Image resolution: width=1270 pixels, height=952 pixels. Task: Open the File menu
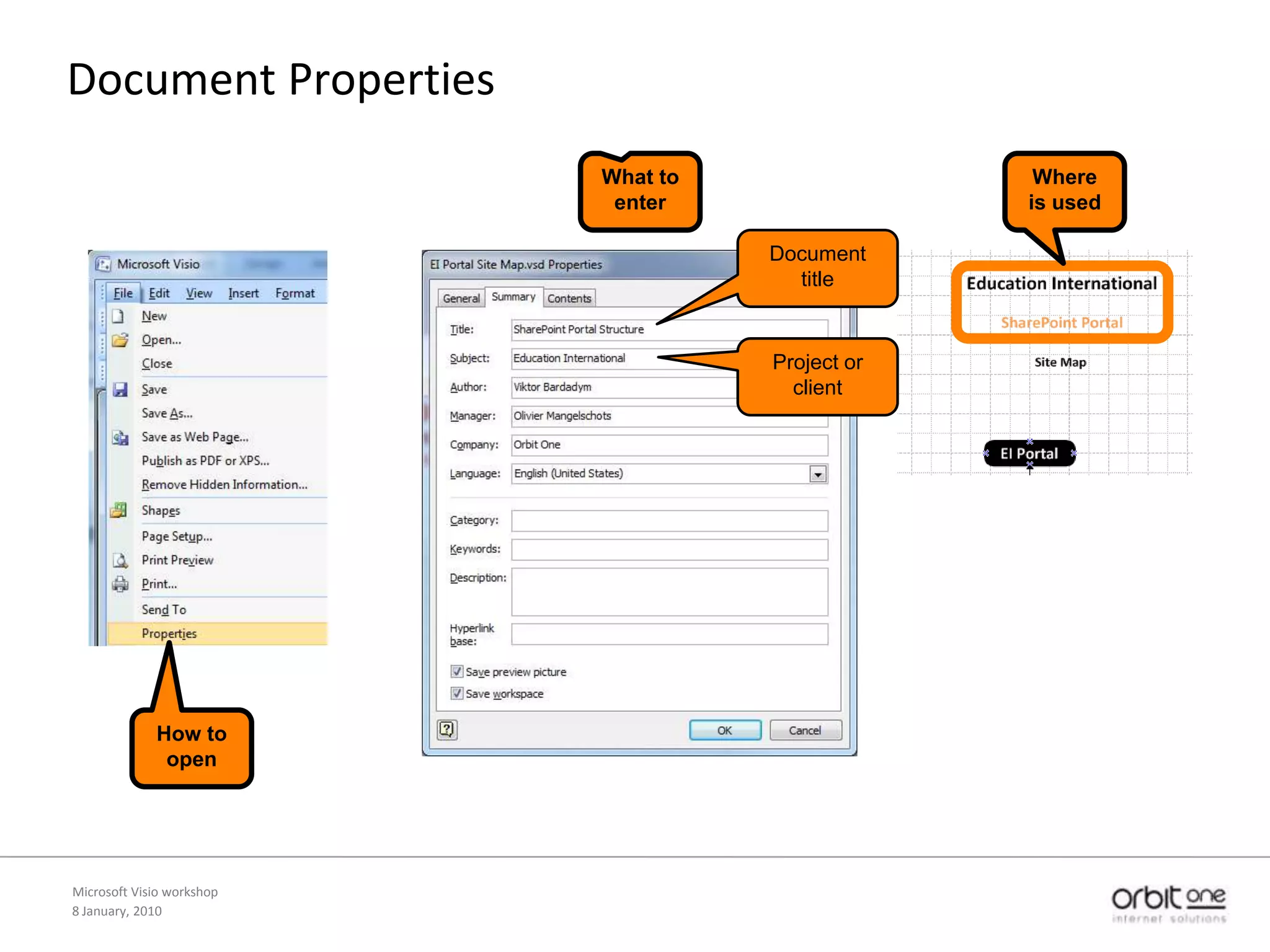[x=123, y=293]
